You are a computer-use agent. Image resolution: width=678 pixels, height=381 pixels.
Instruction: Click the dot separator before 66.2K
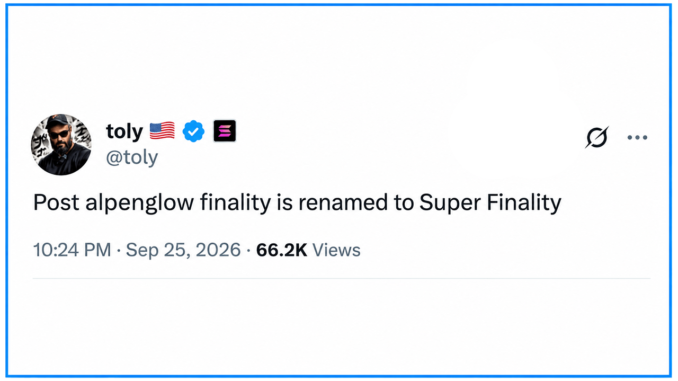click(x=249, y=250)
